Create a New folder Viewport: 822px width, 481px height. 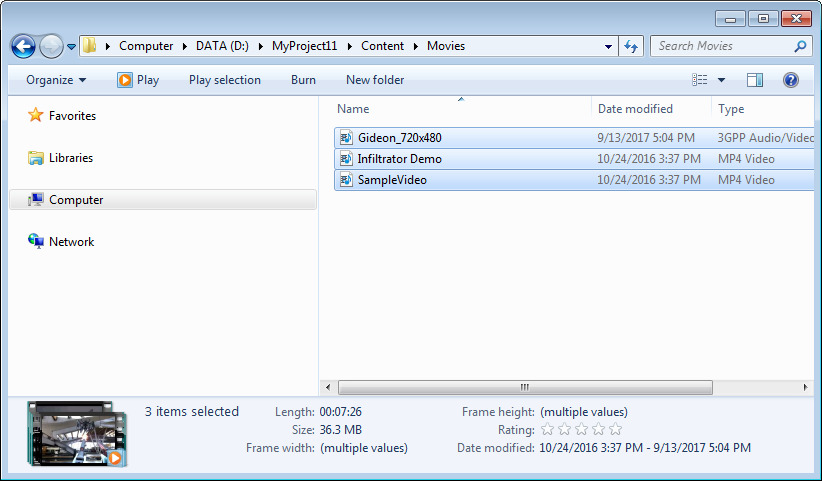tap(375, 80)
